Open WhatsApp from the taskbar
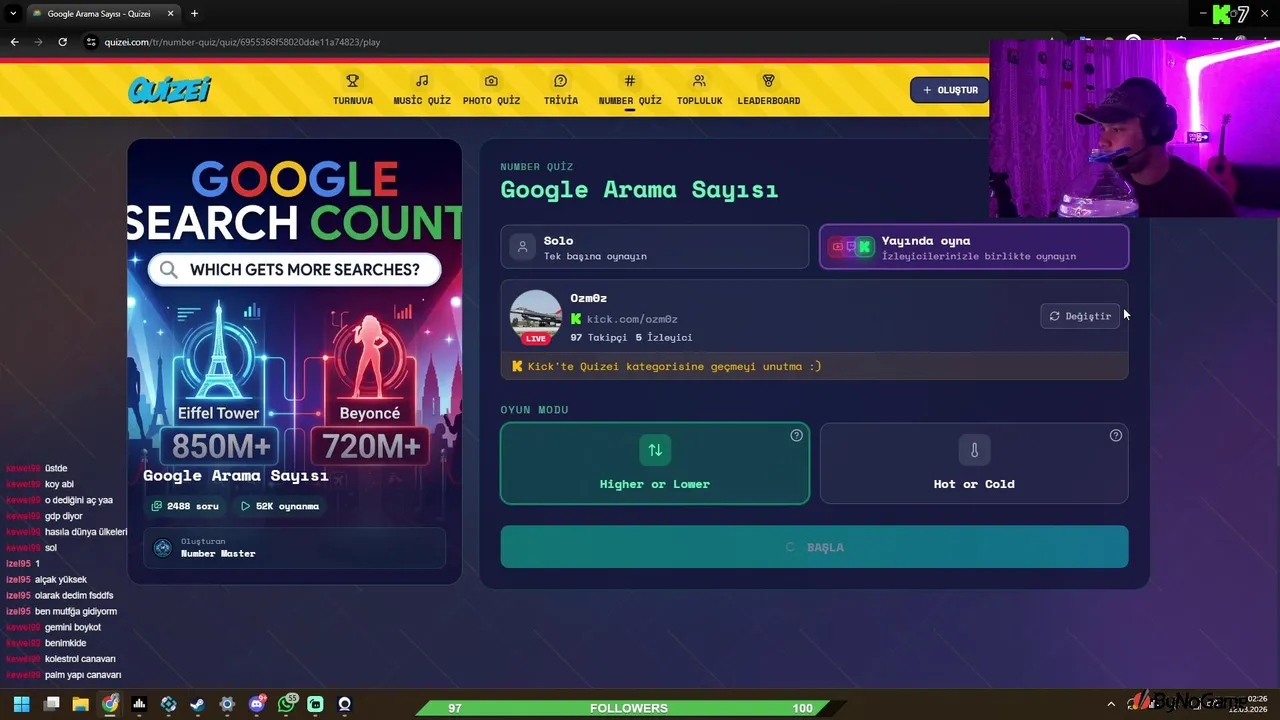The image size is (1280, 720). [287, 705]
